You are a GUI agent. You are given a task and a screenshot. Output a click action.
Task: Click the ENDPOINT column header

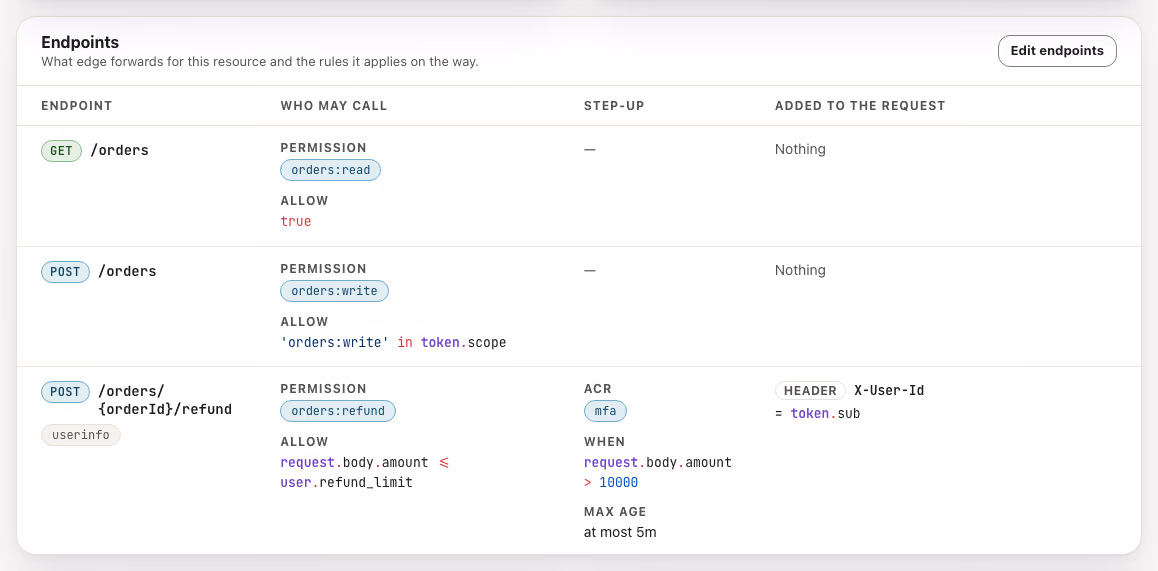[x=77, y=106]
